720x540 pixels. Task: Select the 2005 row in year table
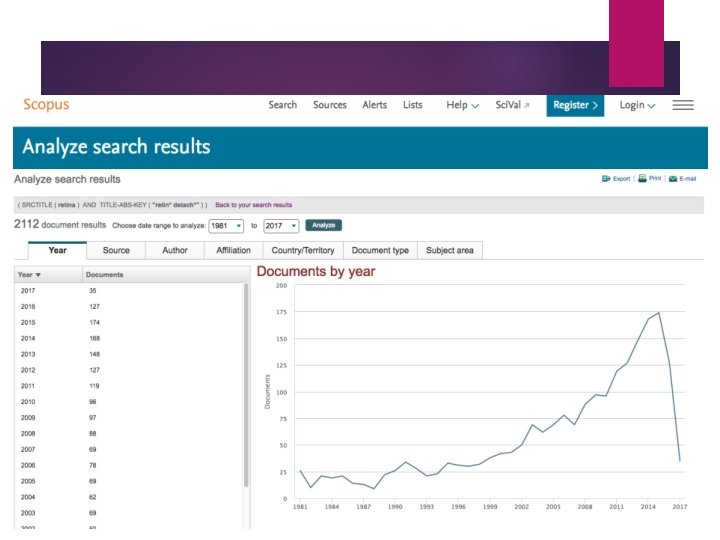pyautogui.click(x=129, y=481)
